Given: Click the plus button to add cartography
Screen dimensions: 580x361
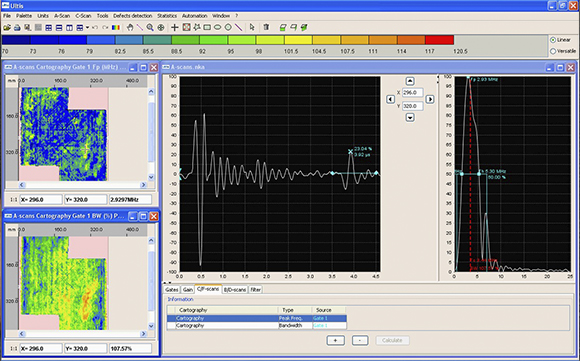Looking at the screenshot, I should click(335, 340).
